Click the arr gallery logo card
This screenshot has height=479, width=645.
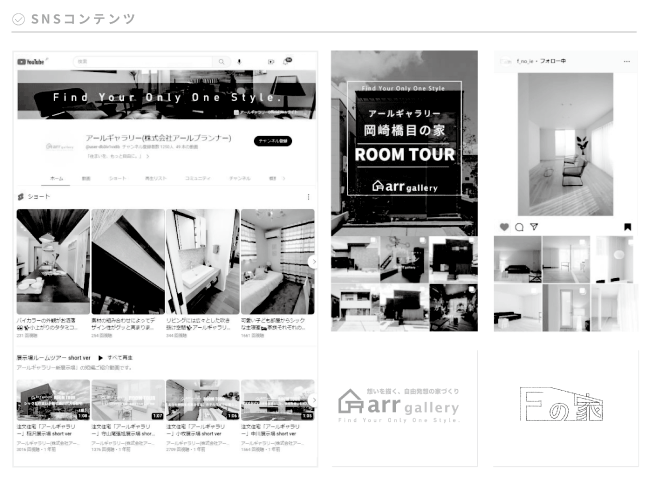click(404, 407)
